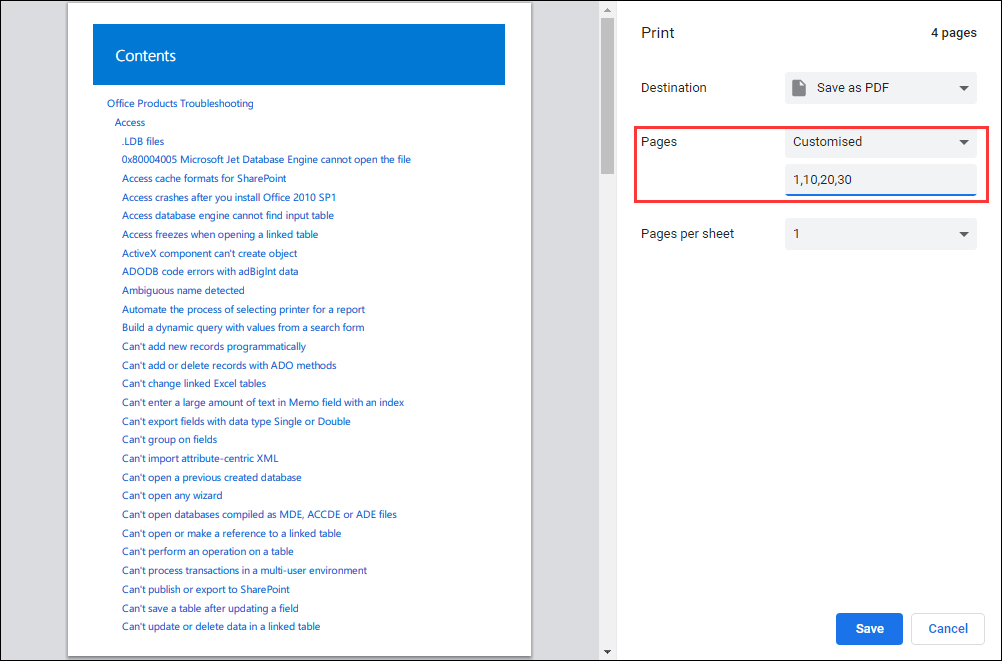
Task: Click the Build a dynamic query link
Action: [242, 327]
